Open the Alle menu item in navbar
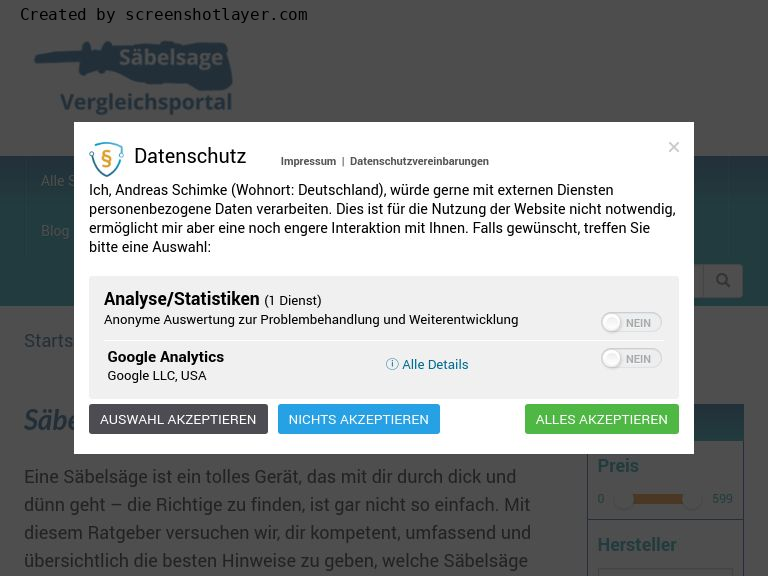The image size is (768, 576). pos(53,181)
